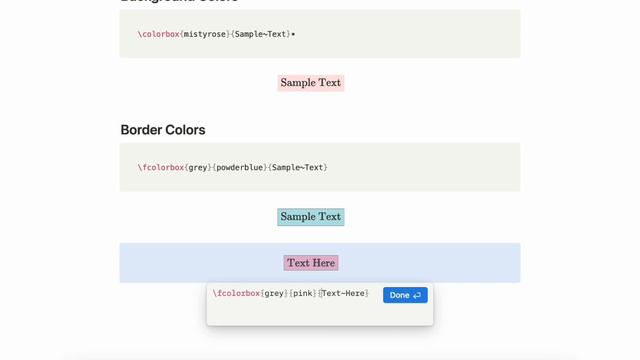The height and width of the screenshot is (360, 640).
Task: Click empty space at right of \colorbox code block
Action: [x=408, y=34]
